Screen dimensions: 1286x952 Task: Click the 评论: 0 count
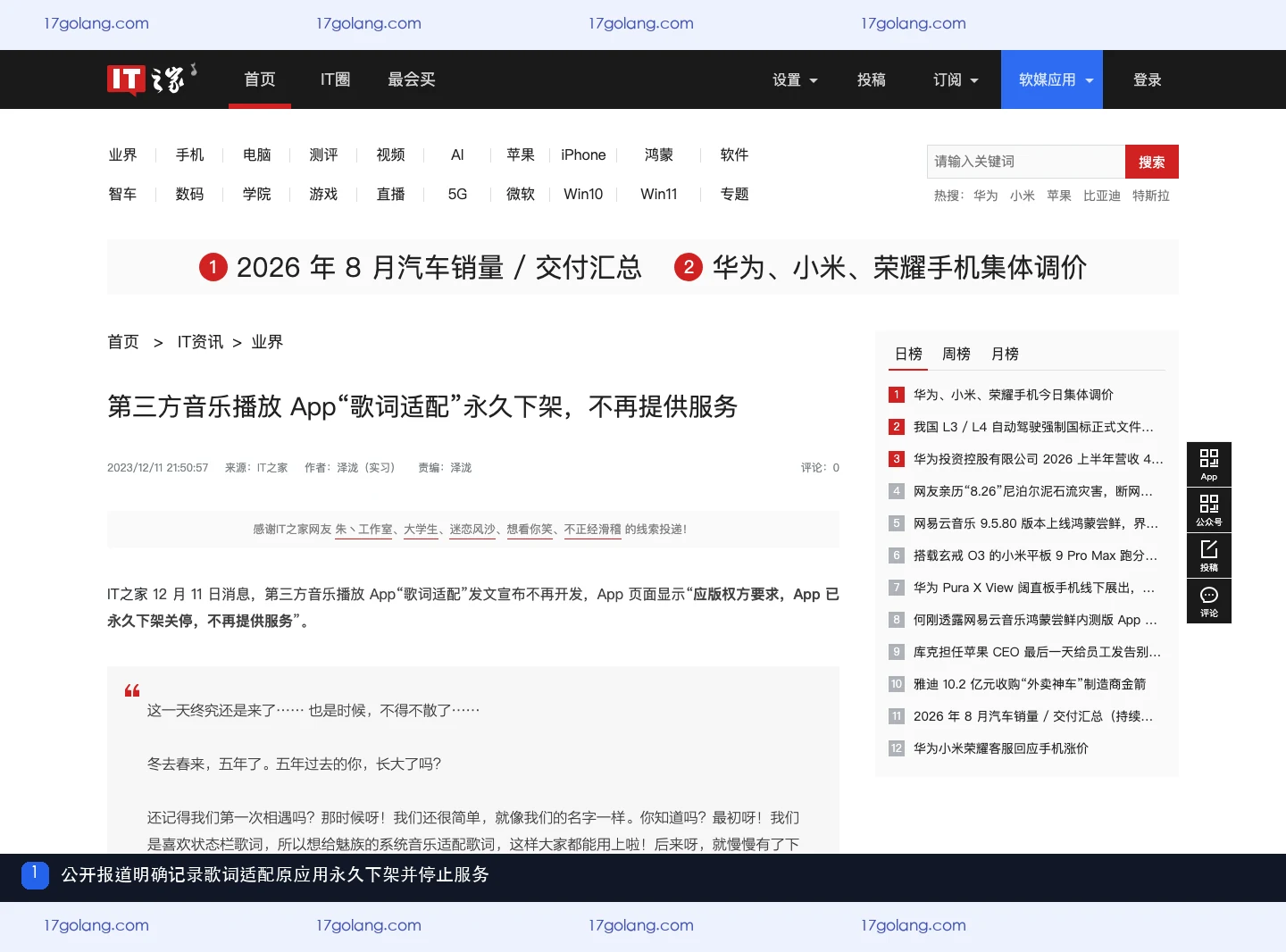point(820,468)
